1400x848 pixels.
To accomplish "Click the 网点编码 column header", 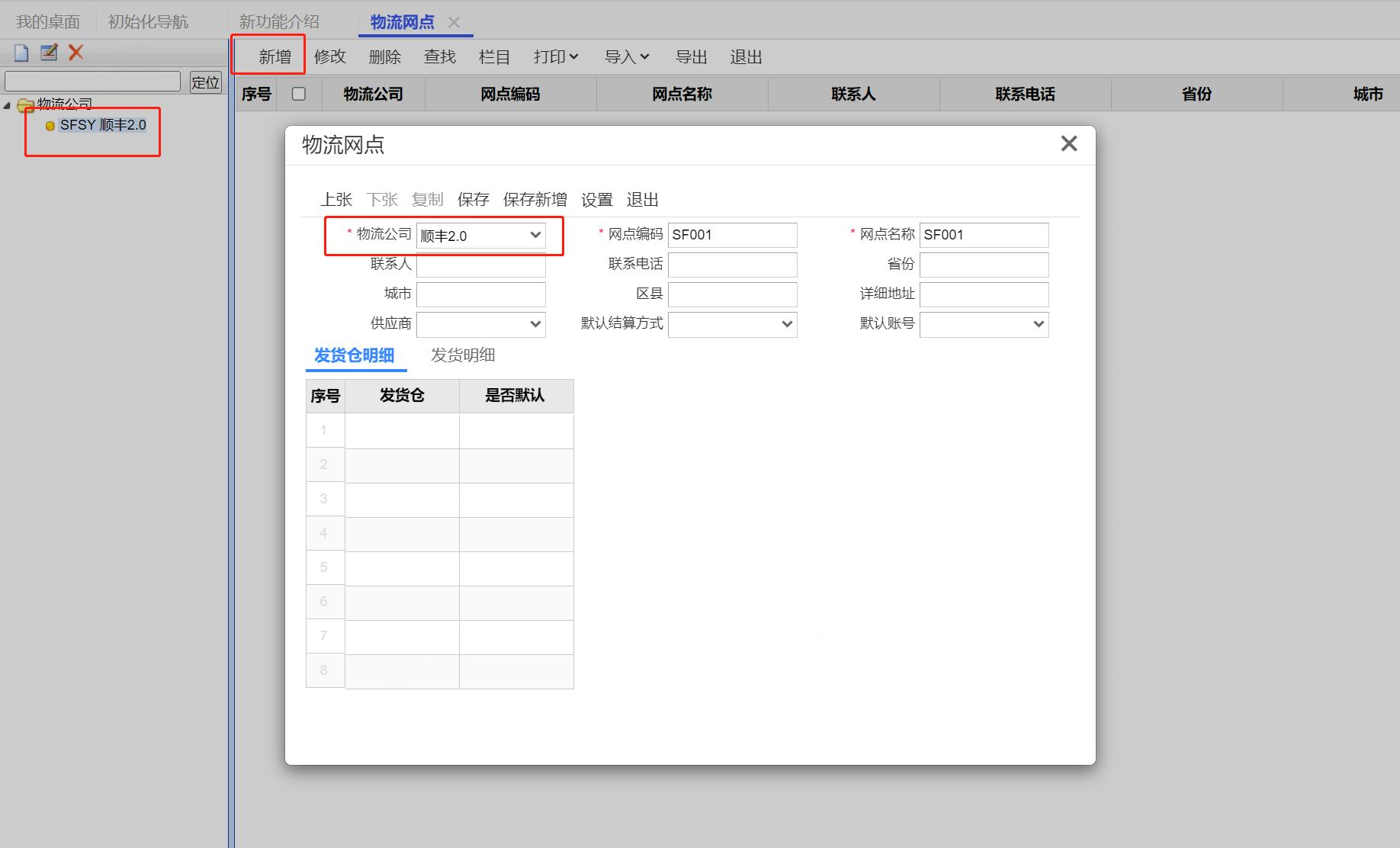I will [511, 94].
